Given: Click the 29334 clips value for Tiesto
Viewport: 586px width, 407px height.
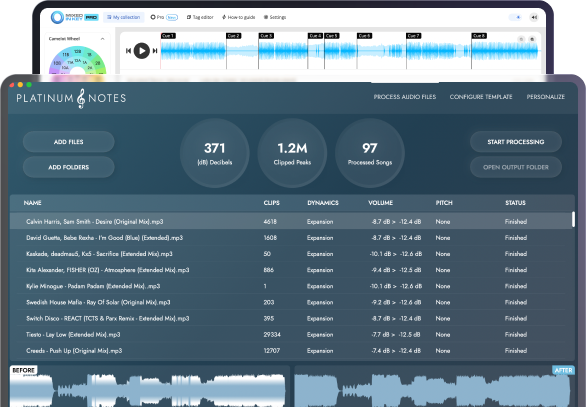Looking at the screenshot, I should (x=272, y=334).
